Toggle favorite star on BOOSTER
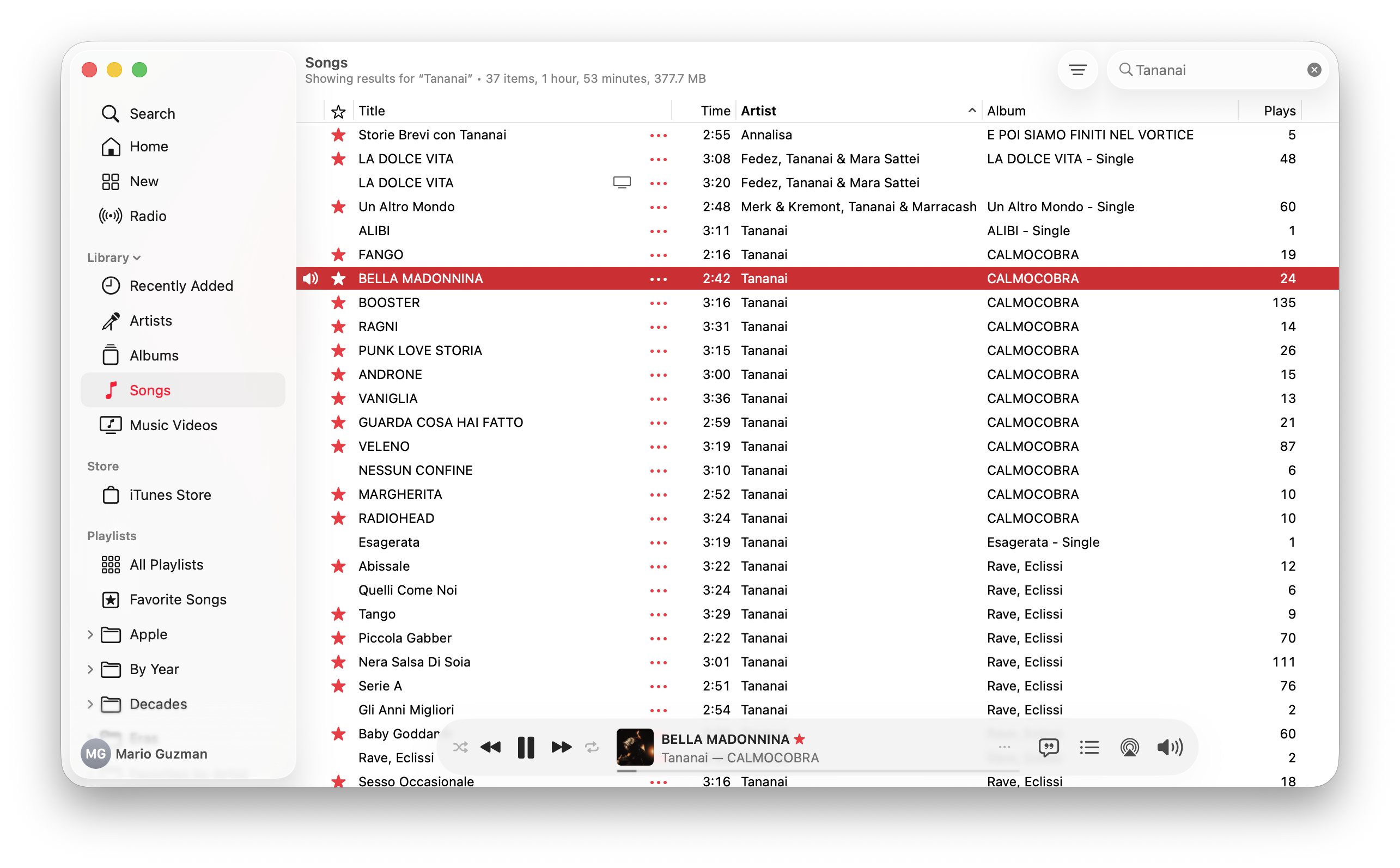This screenshot has height=868, width=1400. [338, 303]
